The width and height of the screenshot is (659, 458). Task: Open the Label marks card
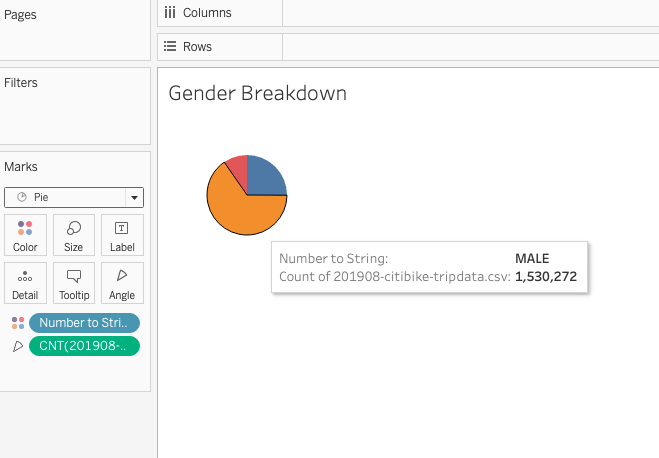click(x=122, y=235)
